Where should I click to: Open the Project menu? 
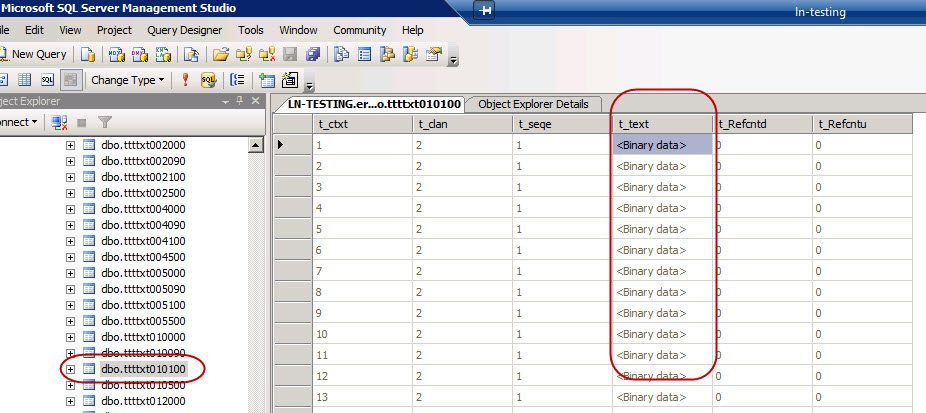pyautogui.click(x=114, y=30)
